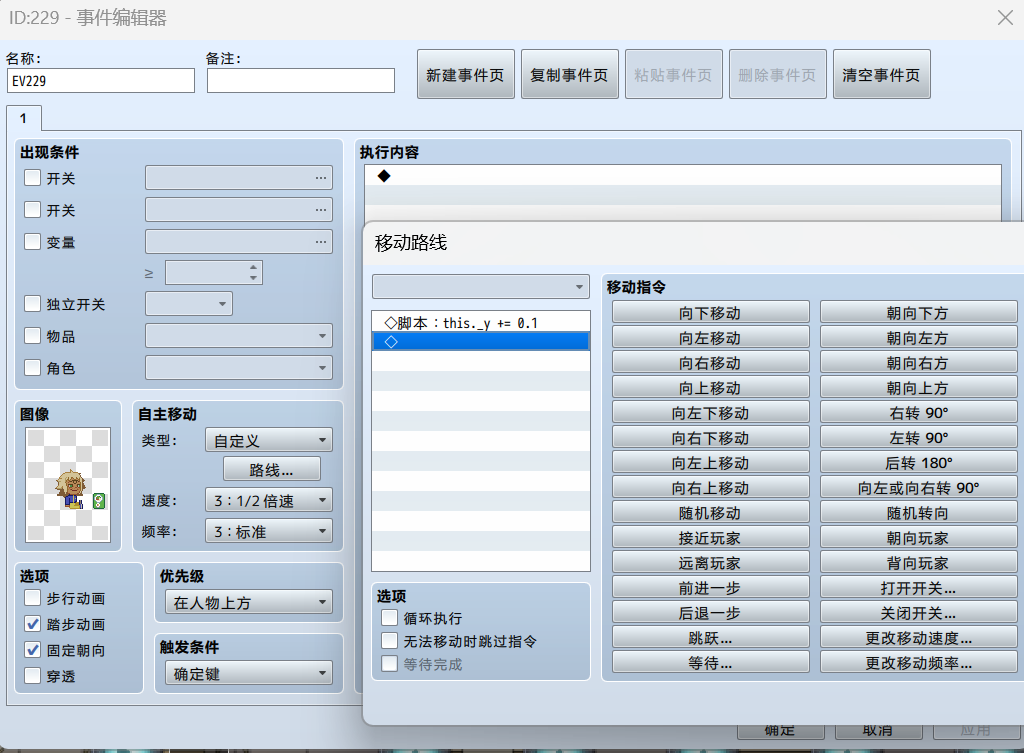The image size is (1024, 753).
Task: Click the 向上移动 command
Action: (711, 388)
